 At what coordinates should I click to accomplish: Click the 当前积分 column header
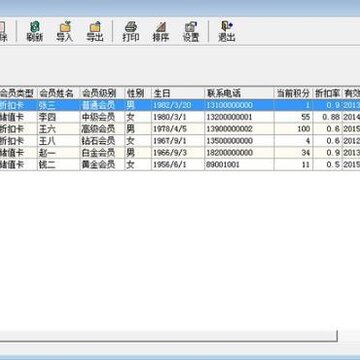click(293, 93)
